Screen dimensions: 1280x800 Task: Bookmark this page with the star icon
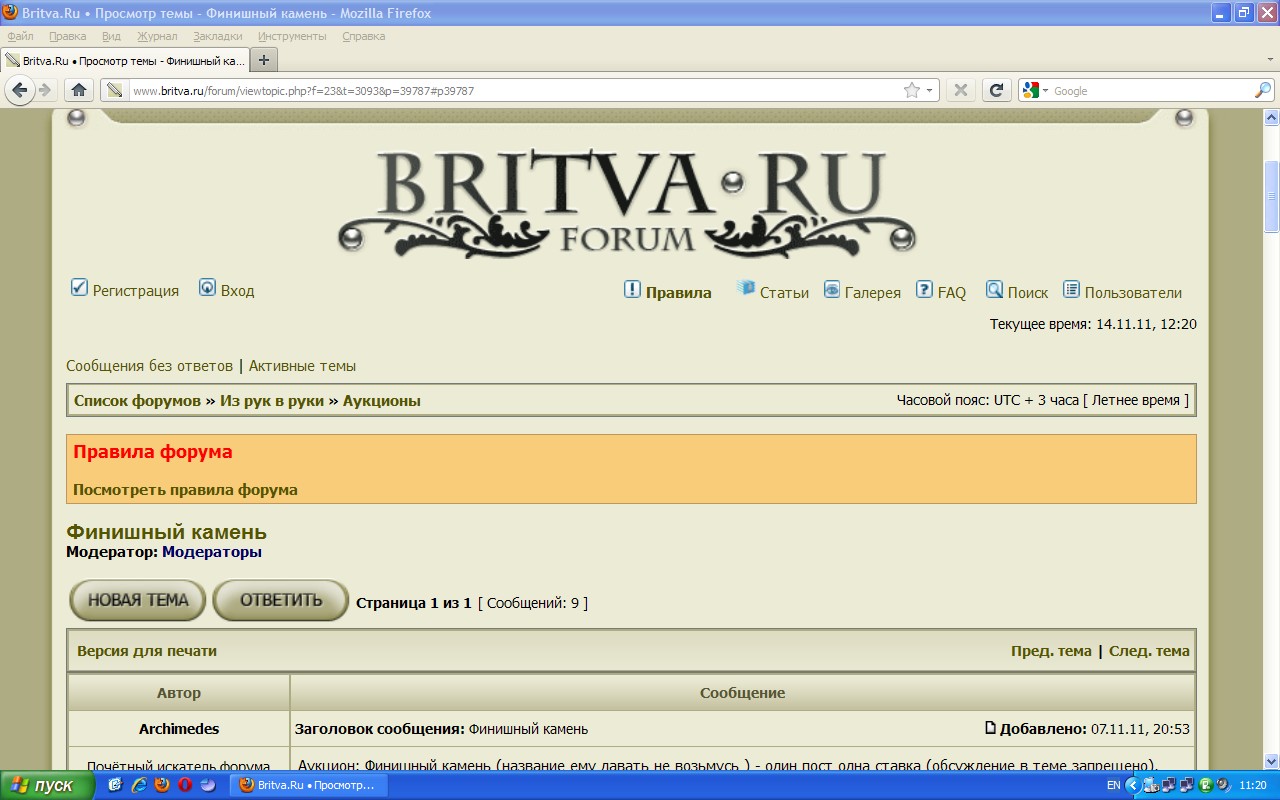pyautogui.click(x=911, y=90)
